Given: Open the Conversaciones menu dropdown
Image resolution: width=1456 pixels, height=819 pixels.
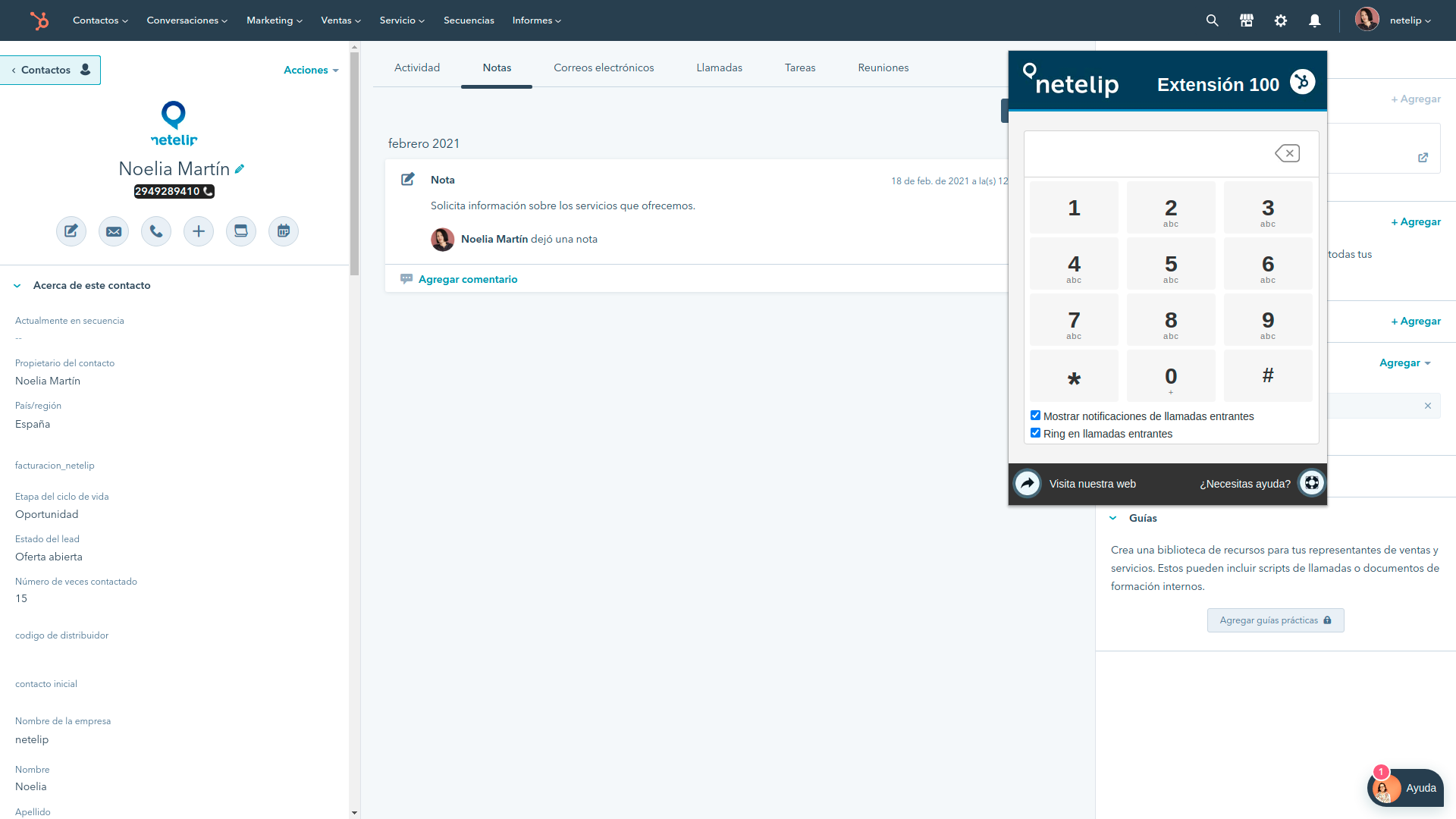Looking at the screenshot, I should click(x=187, y=20).
